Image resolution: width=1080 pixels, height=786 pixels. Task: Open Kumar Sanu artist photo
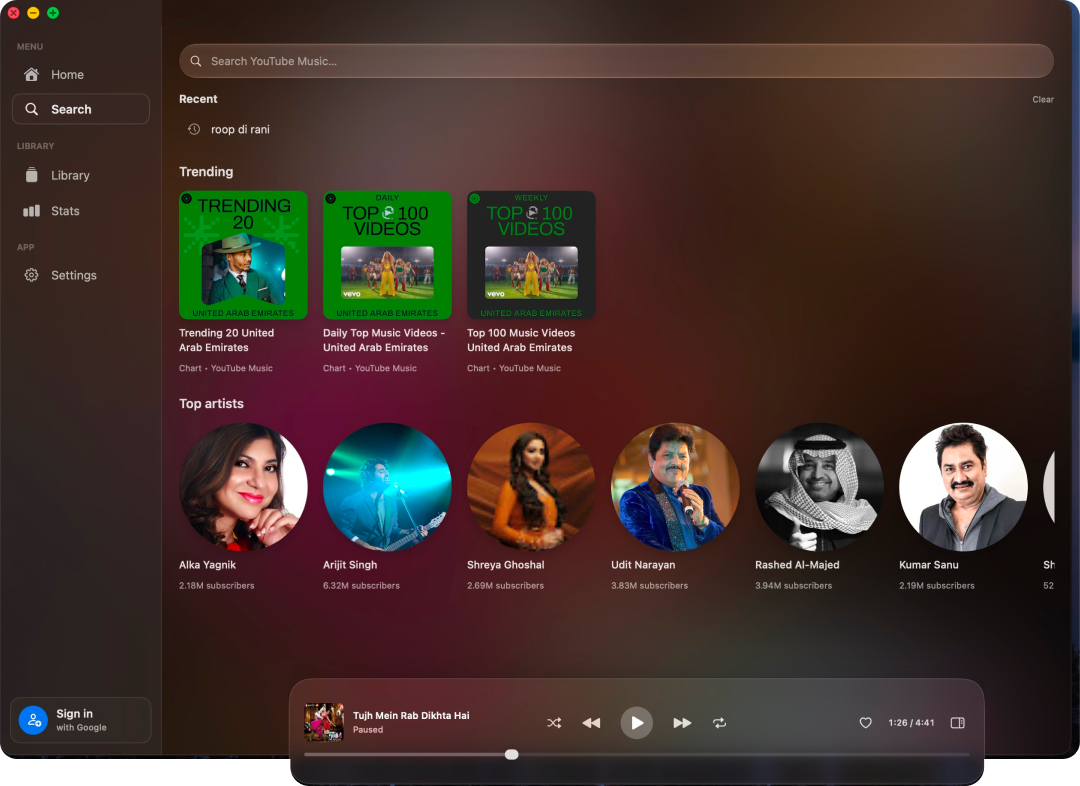pyautogui.click(x=963, y=487)
